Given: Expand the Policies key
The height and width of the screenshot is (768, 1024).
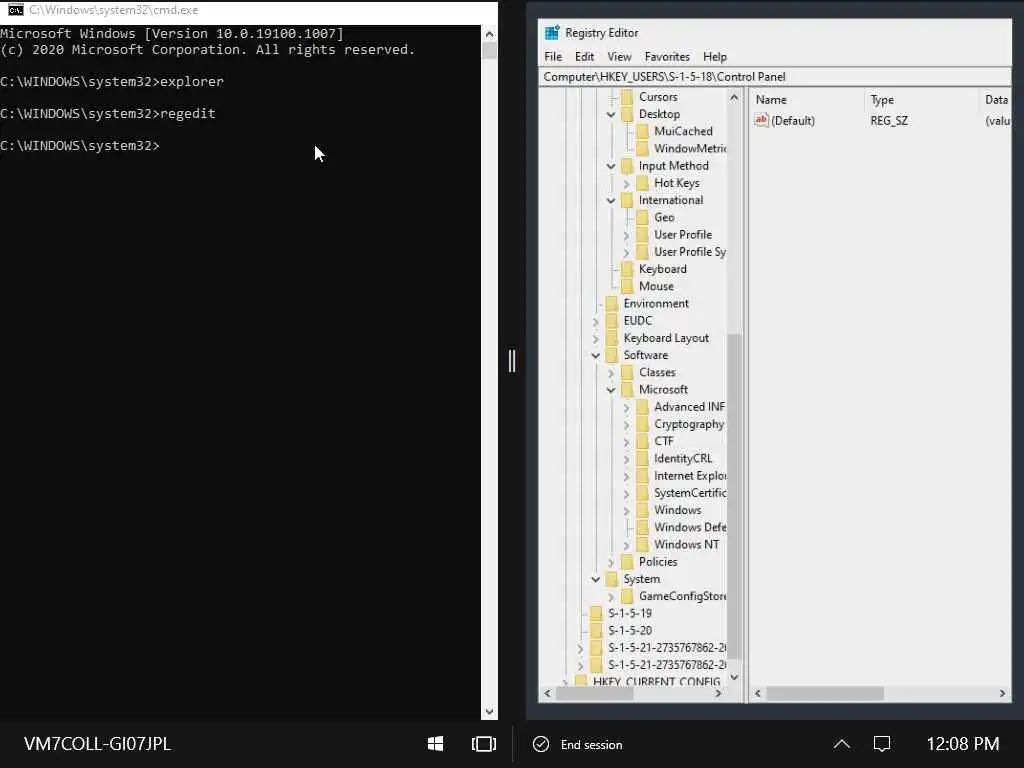Looking at the screenshot, I should tap(611, 562).
